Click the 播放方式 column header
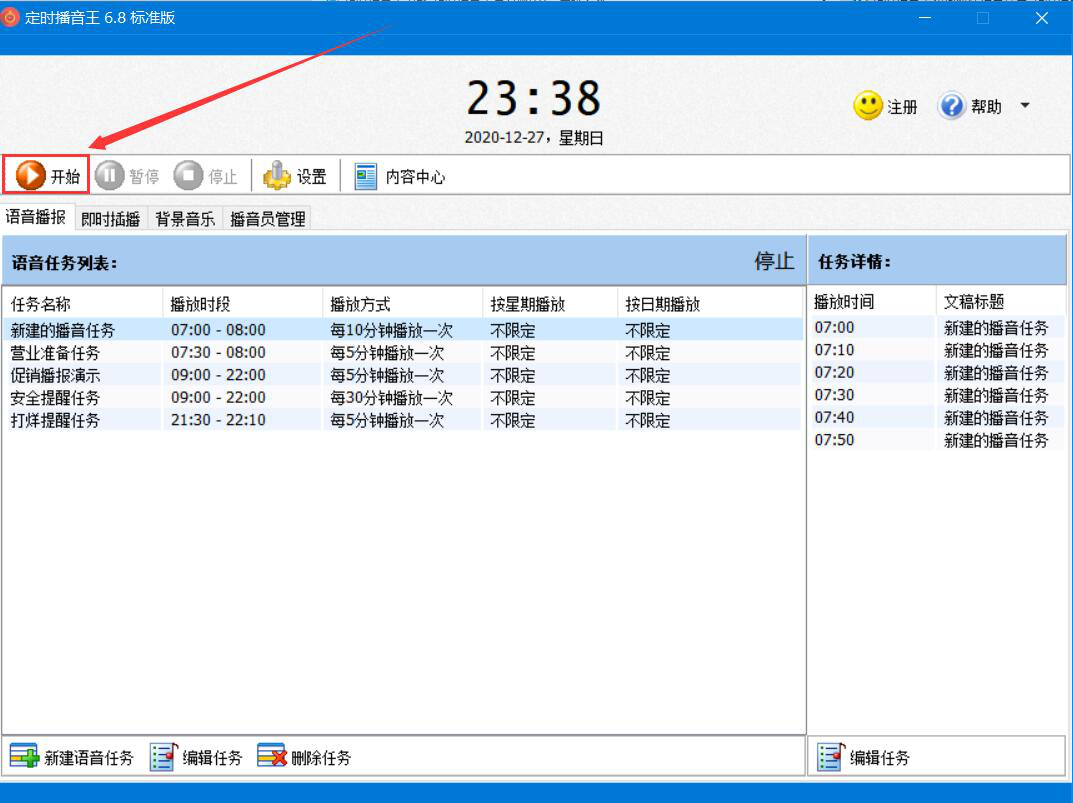This screenshot has width=1073, height=803. click(402, 304)
